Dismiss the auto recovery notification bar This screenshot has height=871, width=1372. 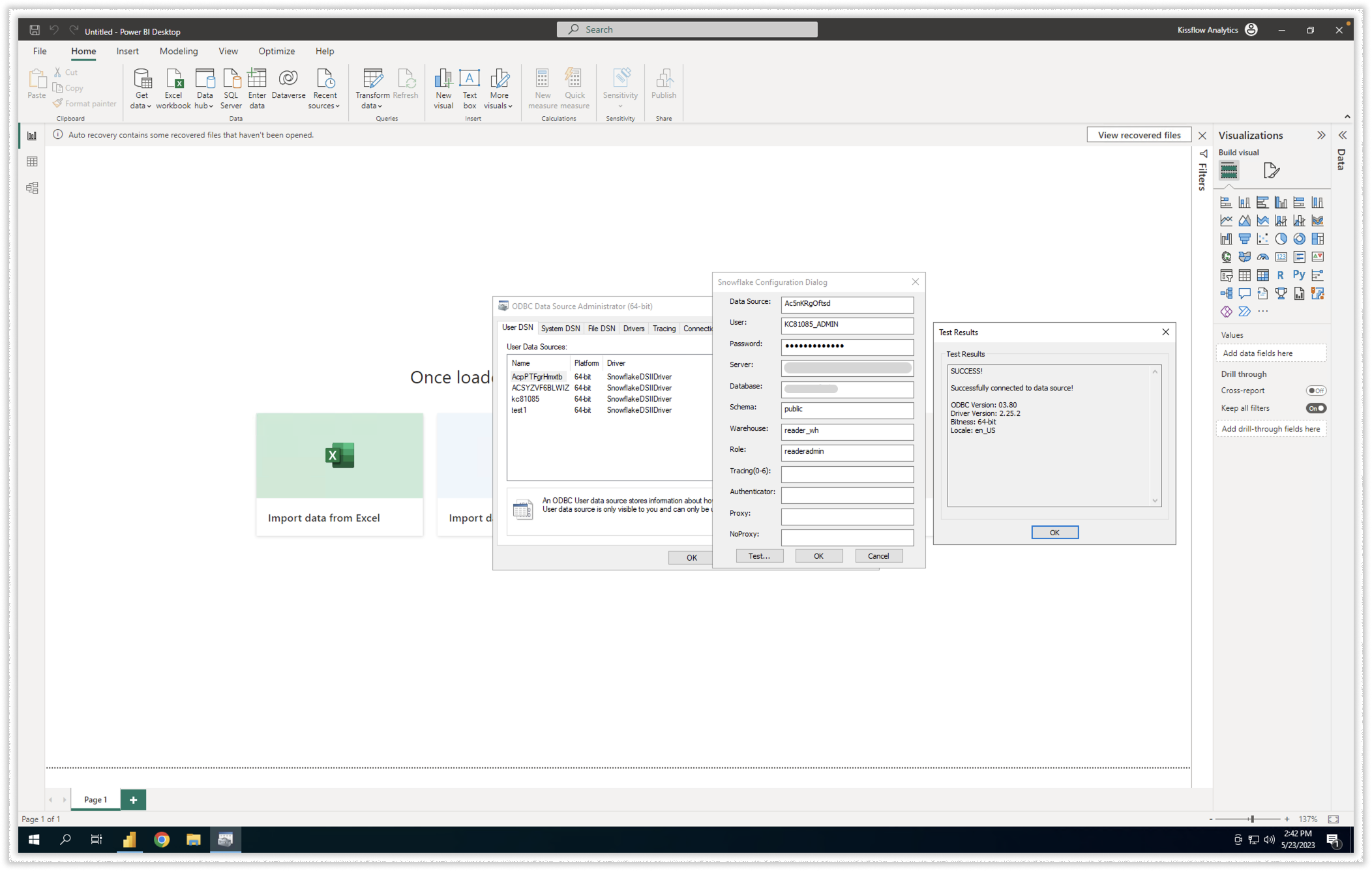[x=1202, y=136]
